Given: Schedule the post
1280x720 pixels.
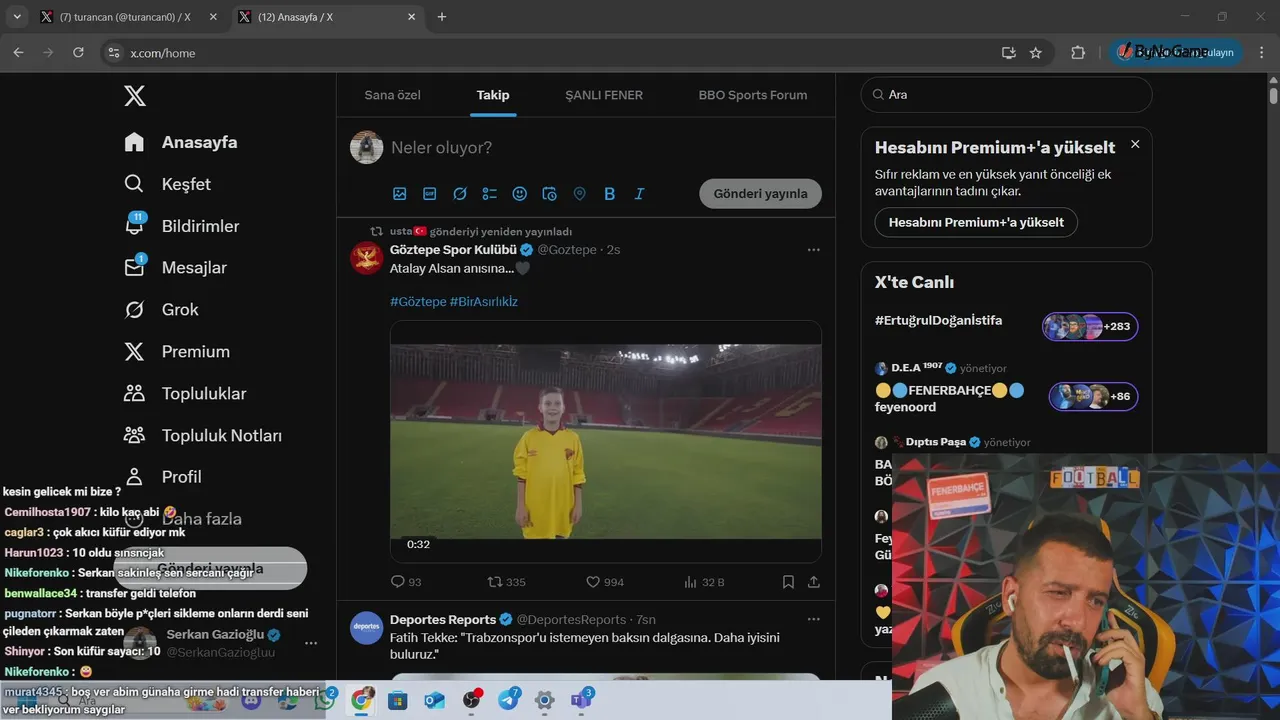Looking at the screenshot, I should [x=549, y=194].
